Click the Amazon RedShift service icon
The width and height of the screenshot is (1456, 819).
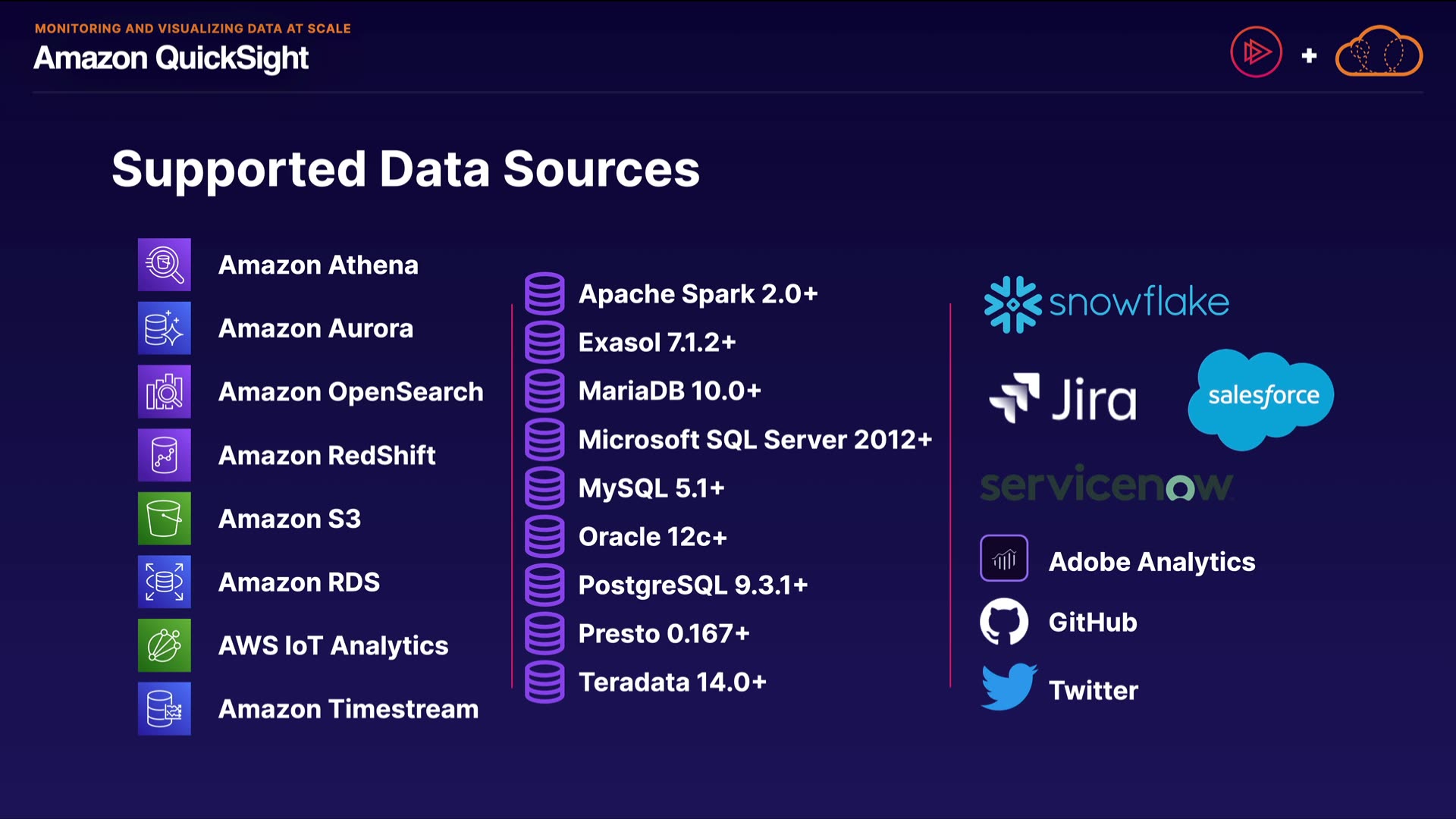[x=164, y=455]
